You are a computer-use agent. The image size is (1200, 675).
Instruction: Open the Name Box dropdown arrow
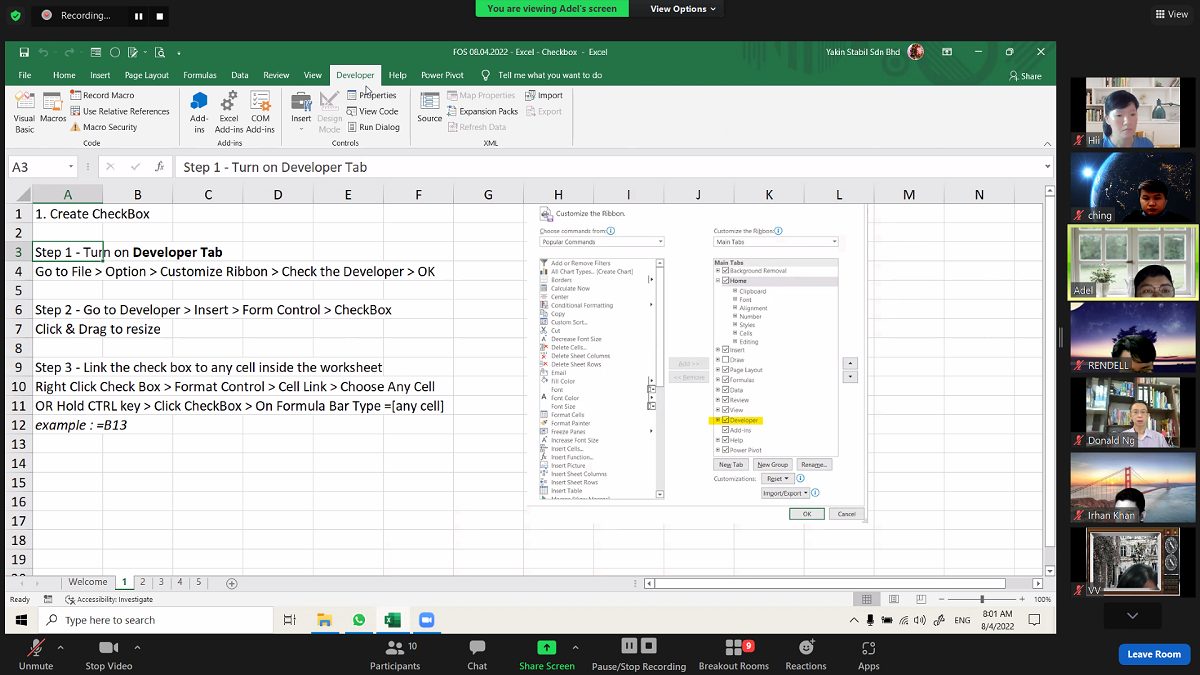71,167
